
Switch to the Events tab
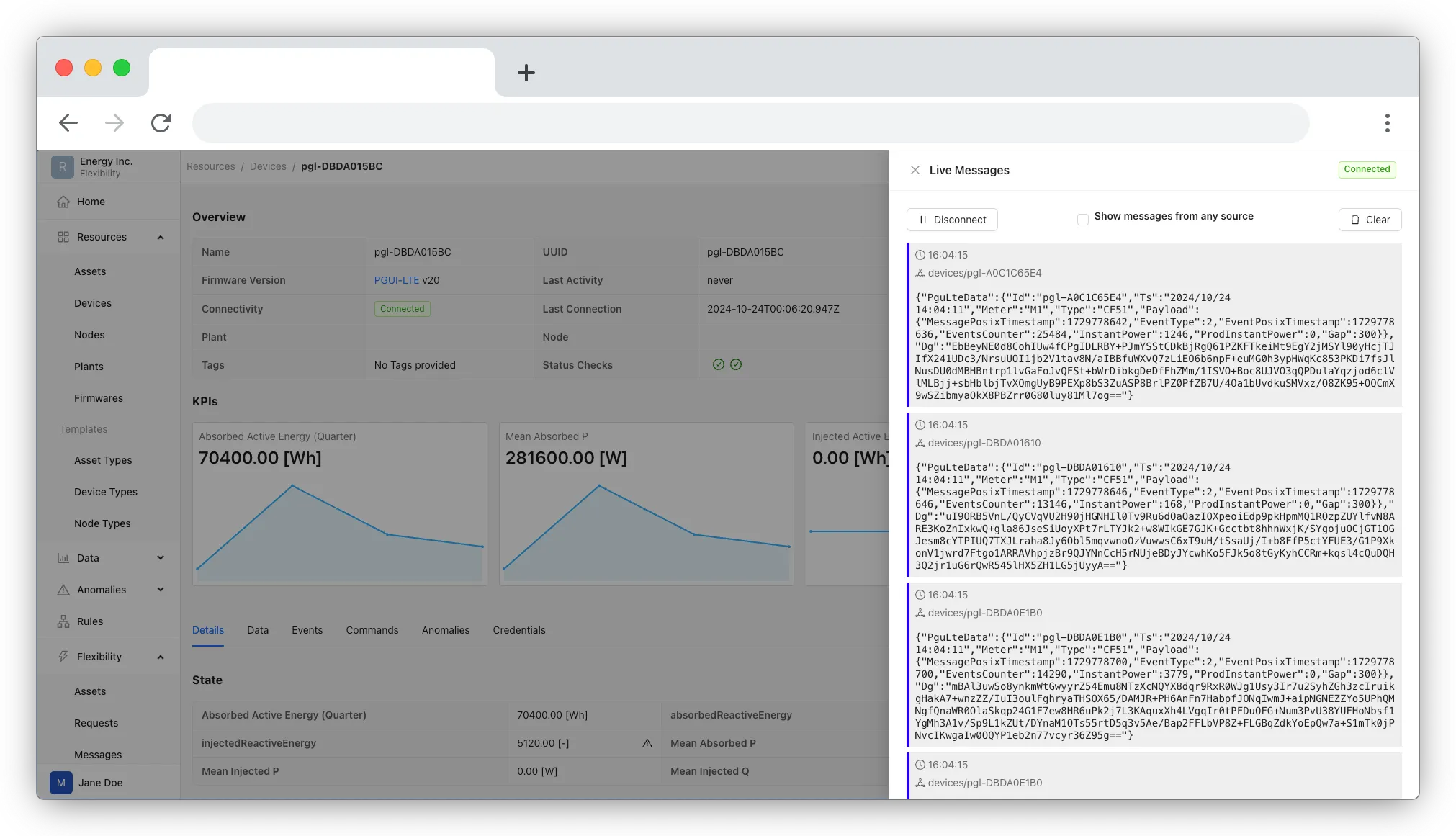click(307, 630)
